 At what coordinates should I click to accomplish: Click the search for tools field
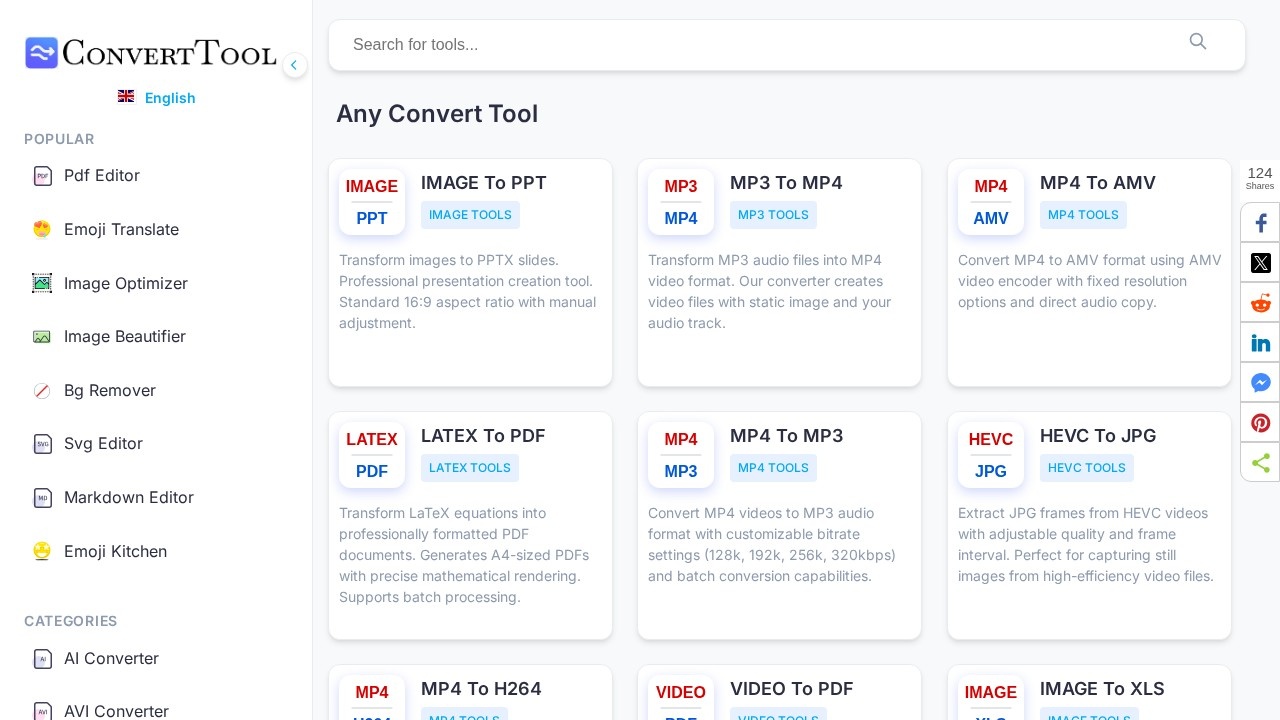(760, 45)
